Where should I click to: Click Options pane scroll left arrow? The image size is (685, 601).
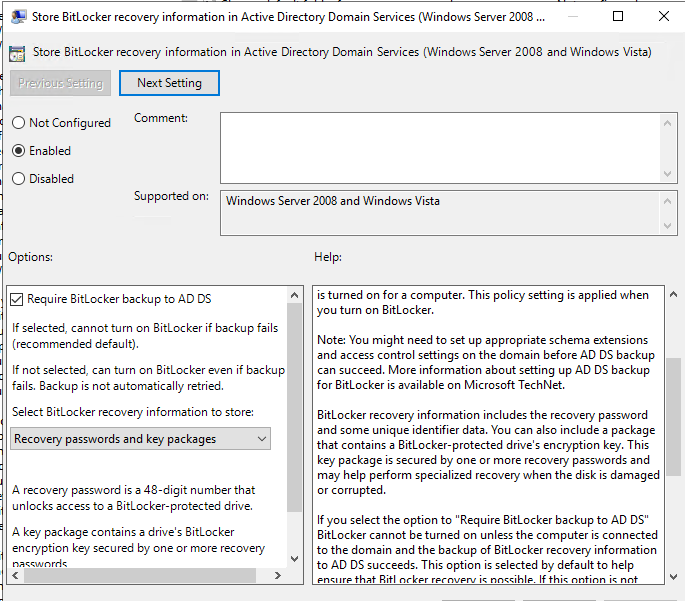[15, 575]
